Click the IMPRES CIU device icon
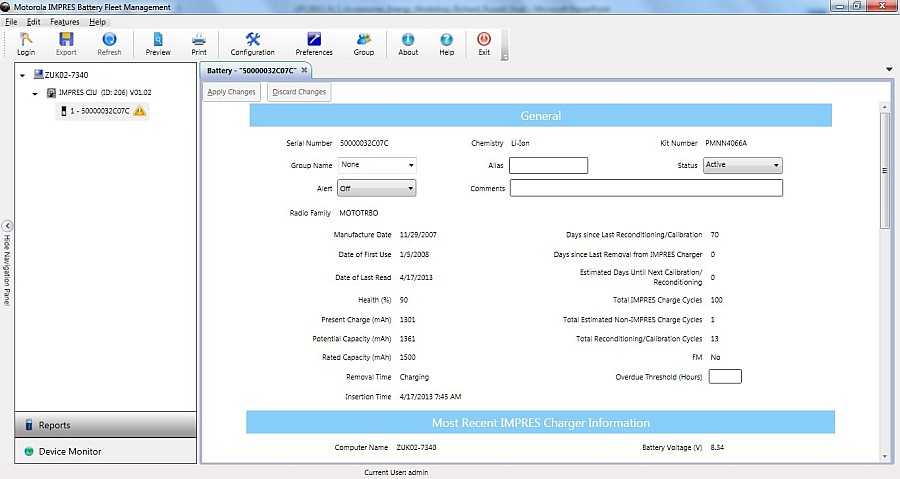This screenshot has height=479, width=900. 51,92
